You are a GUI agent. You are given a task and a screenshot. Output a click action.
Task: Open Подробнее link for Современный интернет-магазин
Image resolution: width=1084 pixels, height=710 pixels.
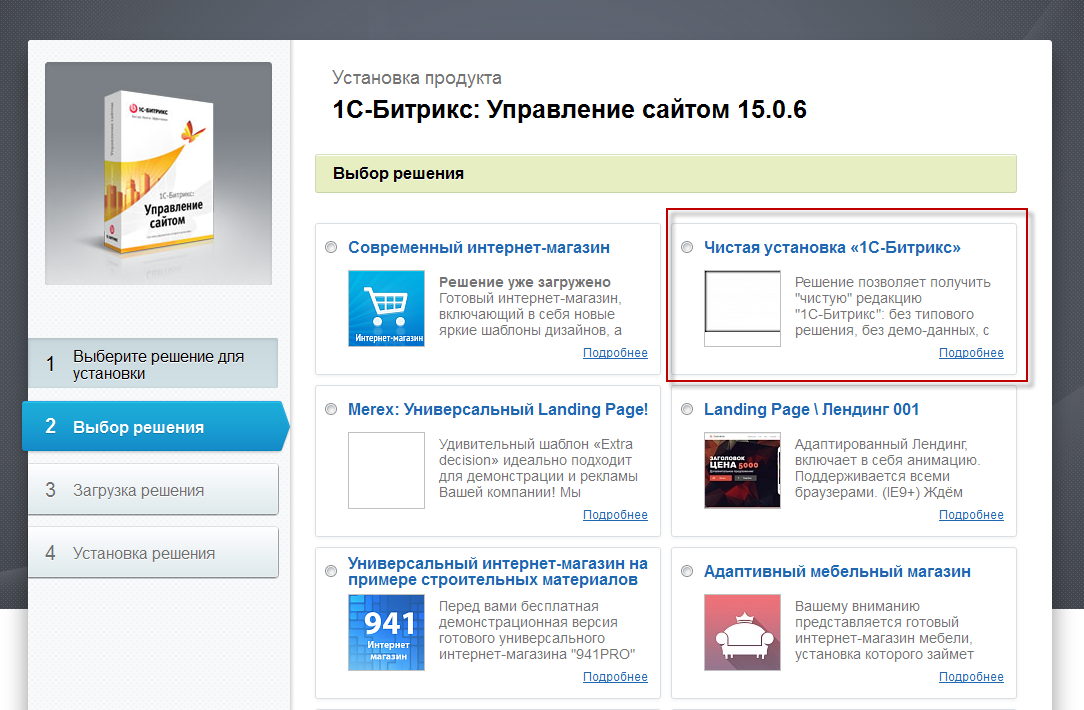[615, 353]
